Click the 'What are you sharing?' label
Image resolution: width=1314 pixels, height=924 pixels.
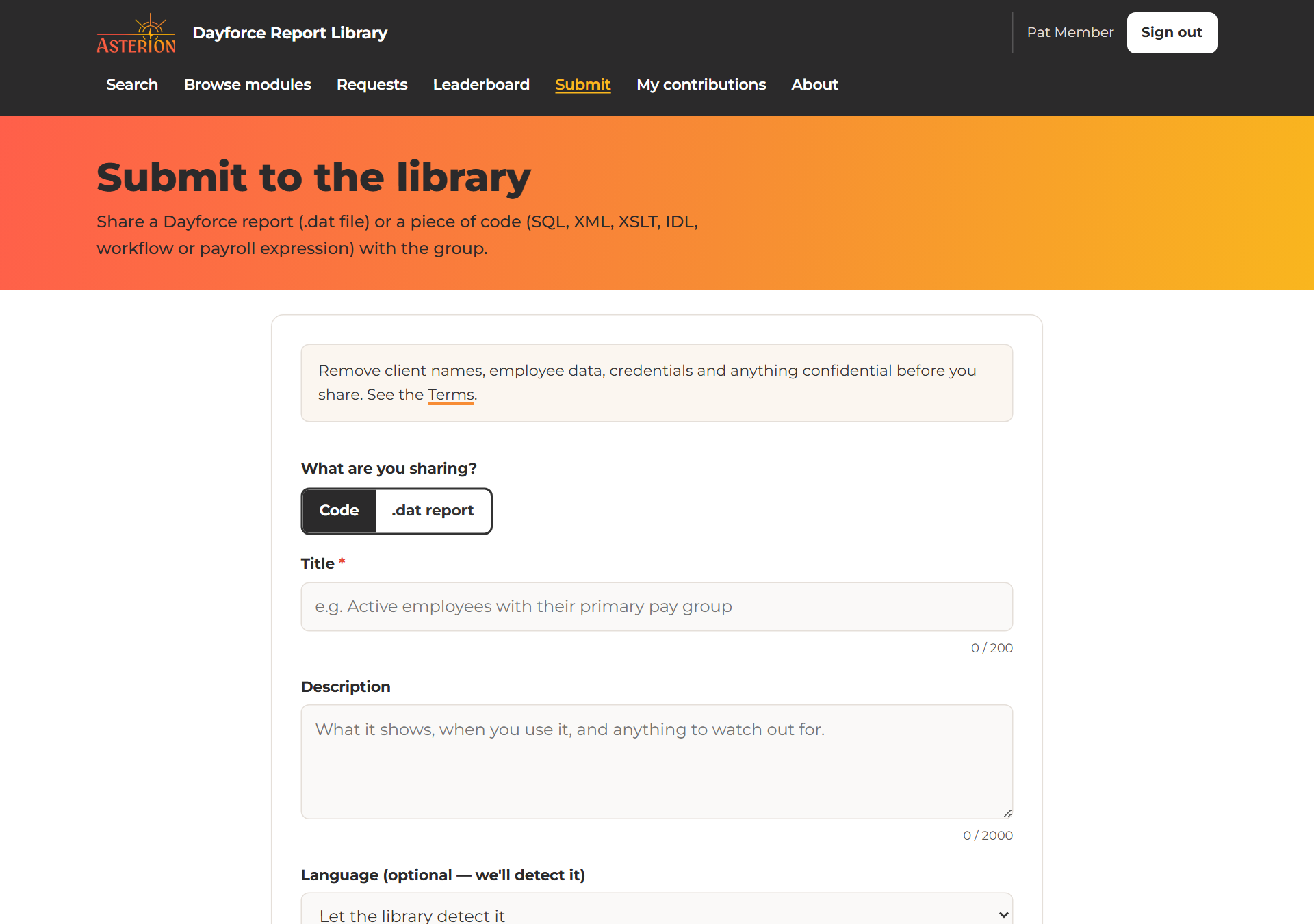(389, 468)
